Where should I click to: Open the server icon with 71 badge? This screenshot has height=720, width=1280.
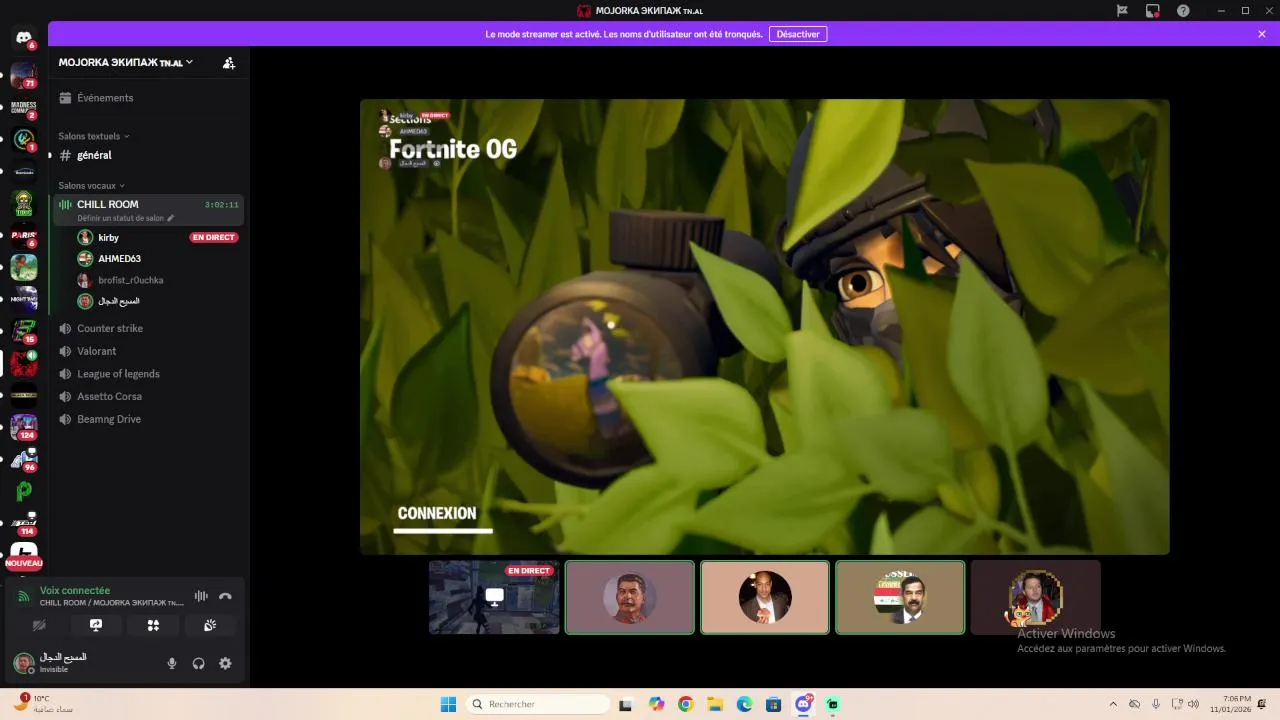point(24,76)
